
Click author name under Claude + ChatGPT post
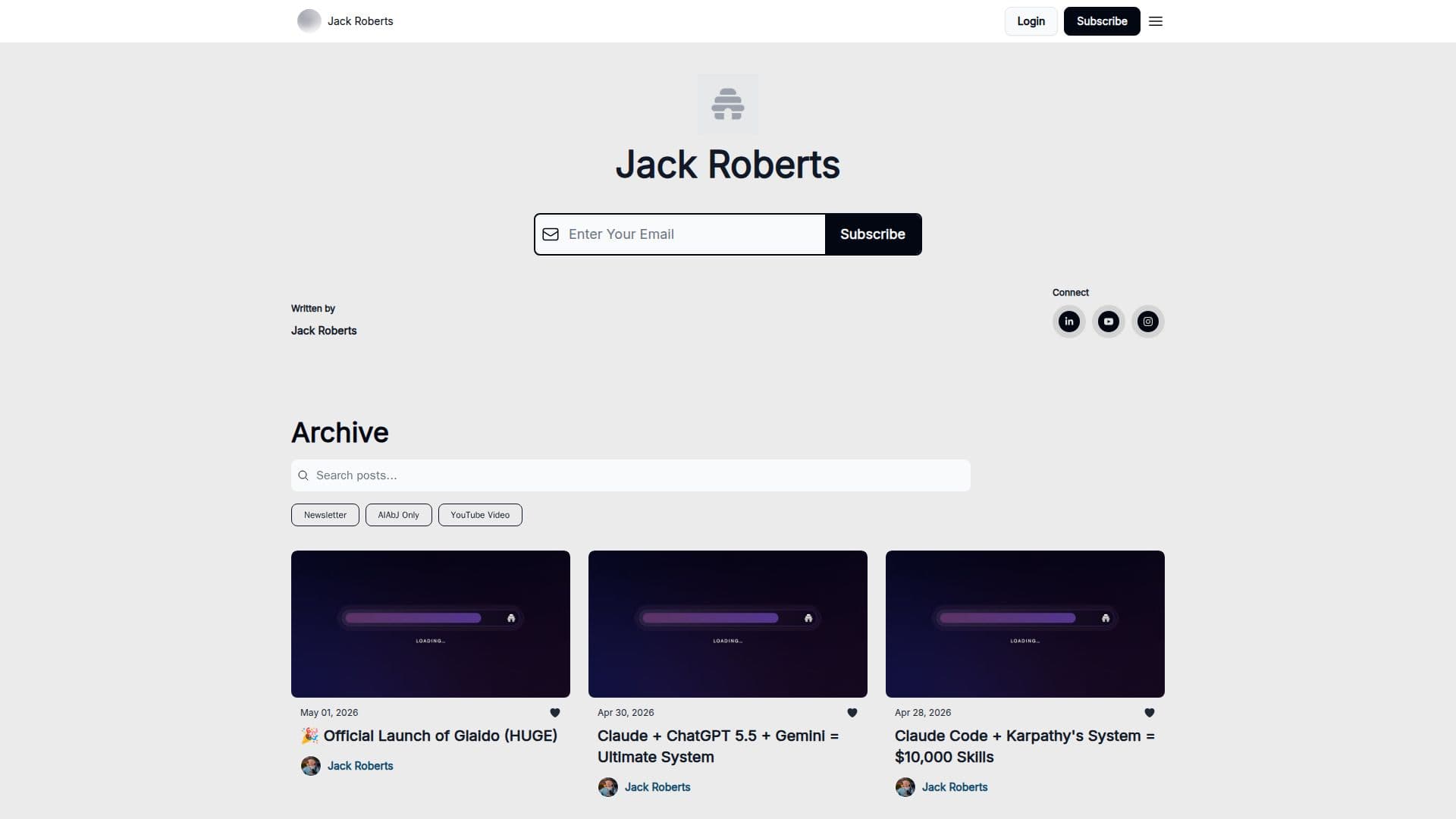(x=657, y=787)
